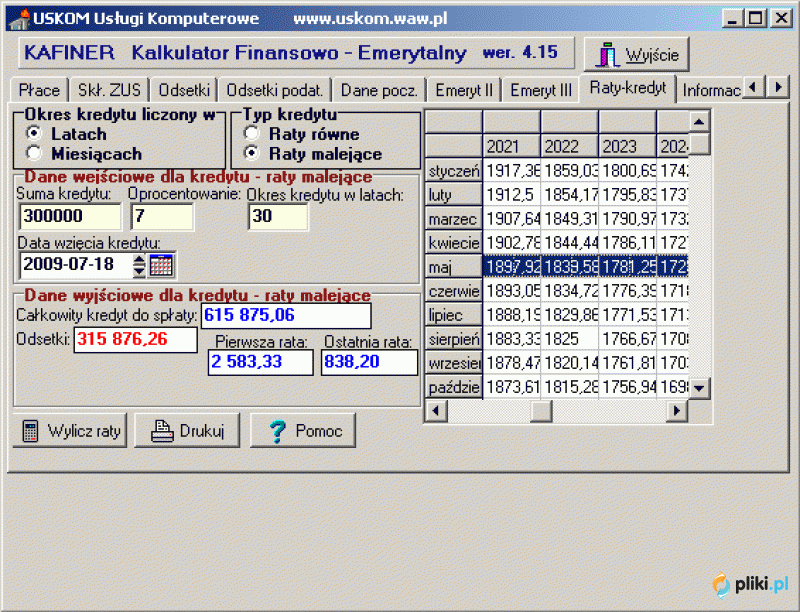800x612 pixels.
Task: Click the Data wzięcia kredytu date field
Action: point(77,265)
